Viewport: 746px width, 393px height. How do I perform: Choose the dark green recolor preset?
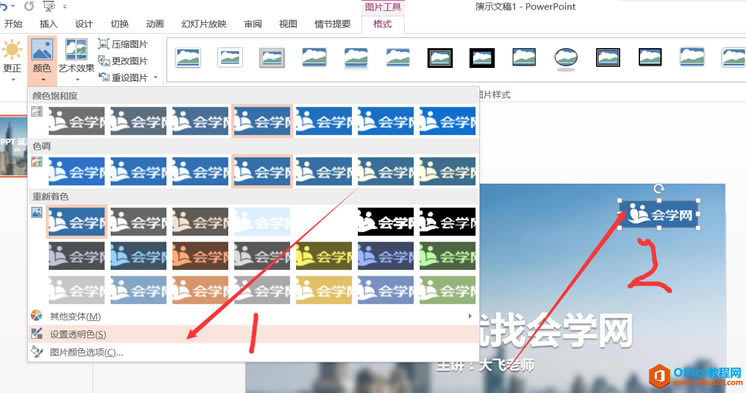pyautogui.click(x=447, y=256)
